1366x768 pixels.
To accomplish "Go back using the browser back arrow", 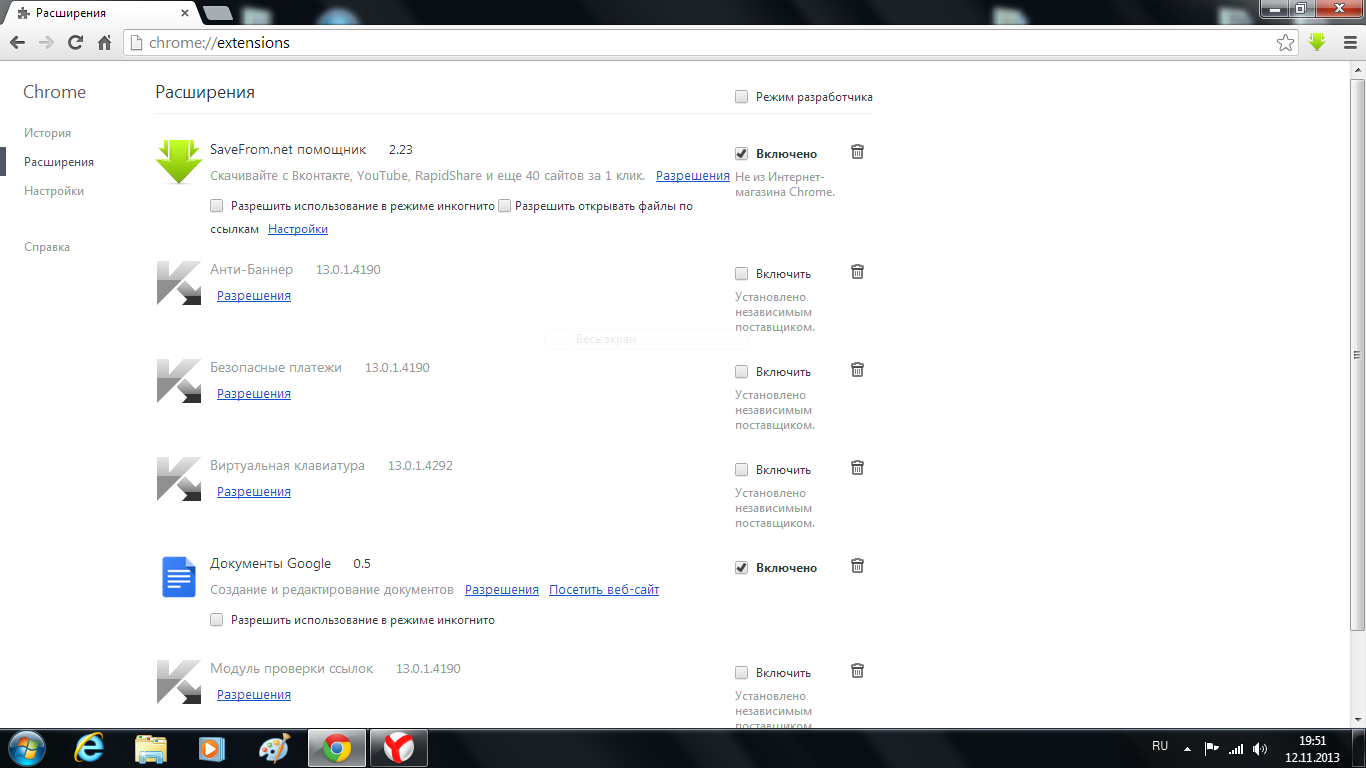I will click(x=17, y=43).
